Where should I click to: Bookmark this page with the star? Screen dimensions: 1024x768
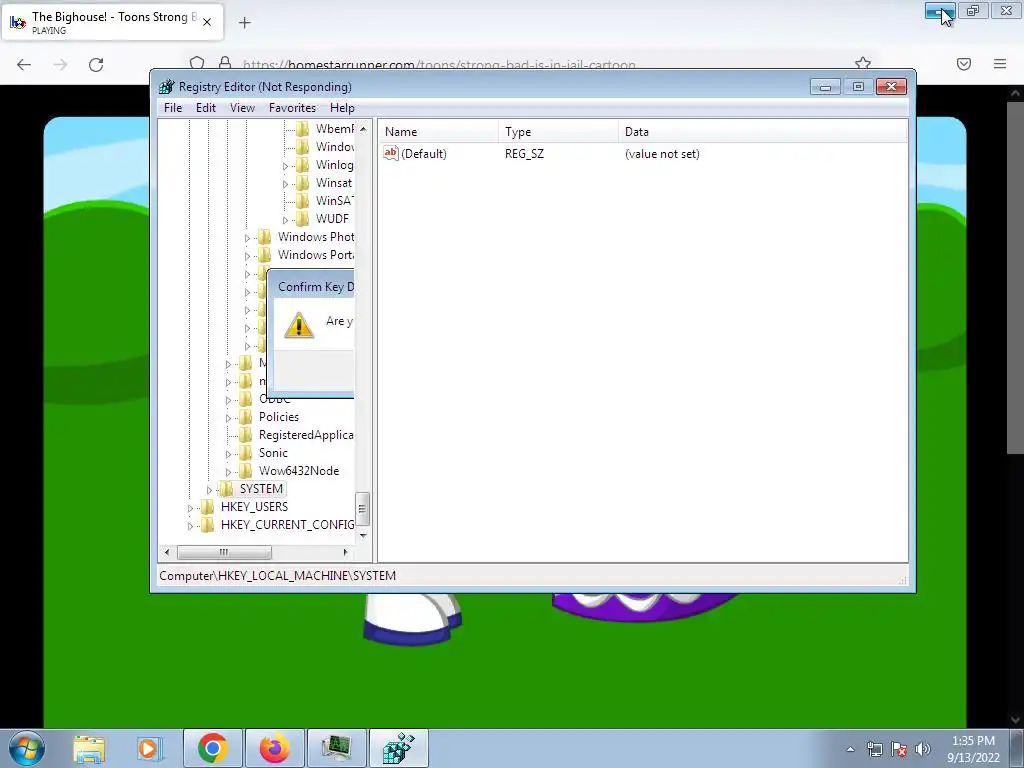pos(863,63)
